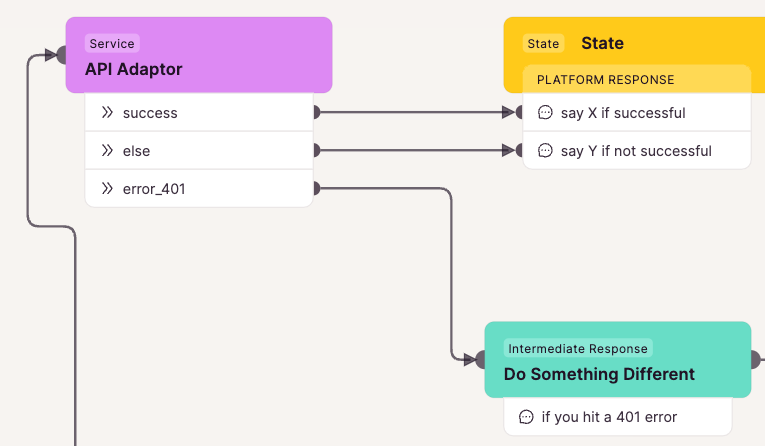Click input port of Do Something Different node

(481, 360)
